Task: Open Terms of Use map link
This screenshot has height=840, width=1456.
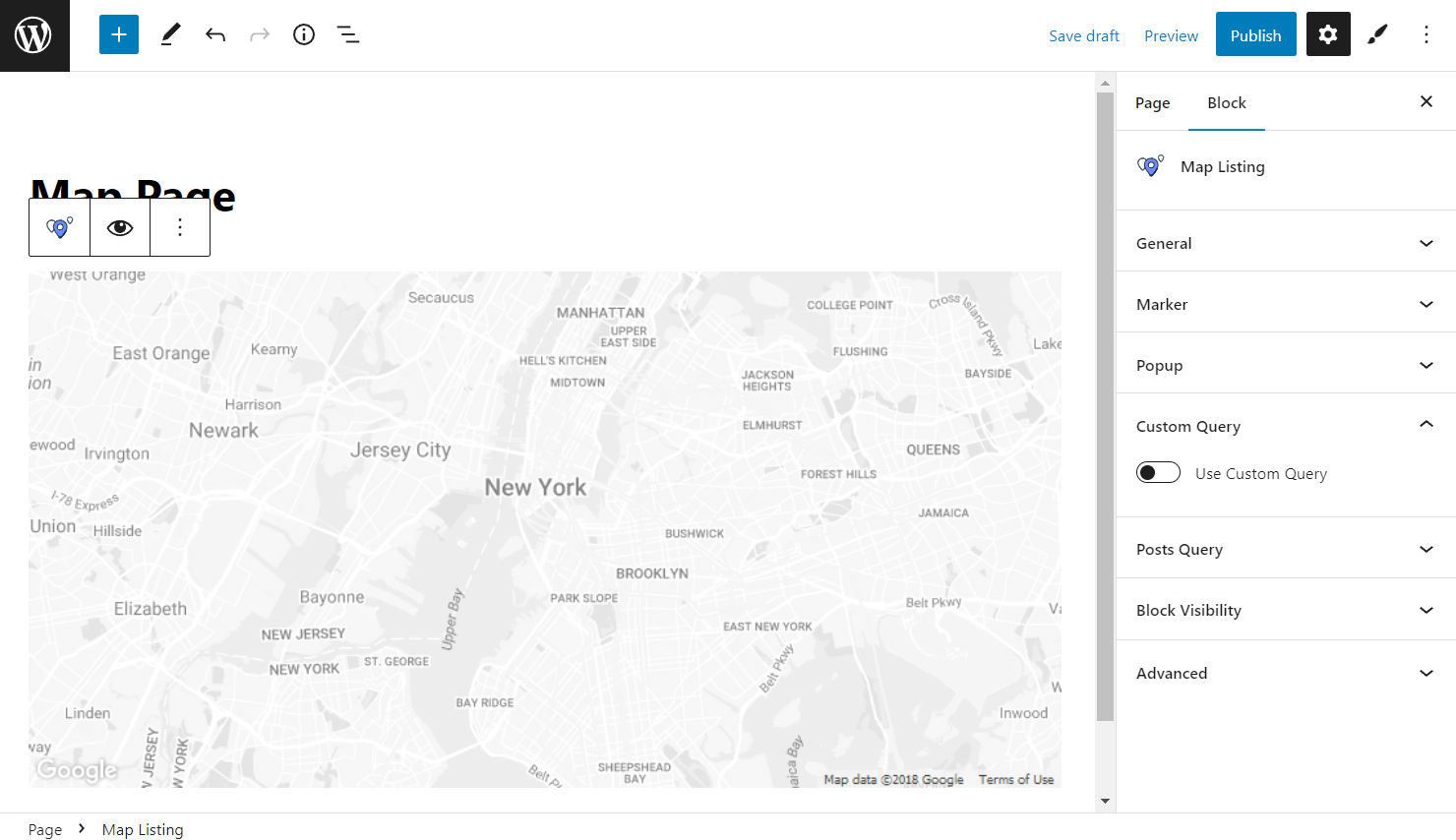Action: pyautogui.click(x=1016, y=779)
